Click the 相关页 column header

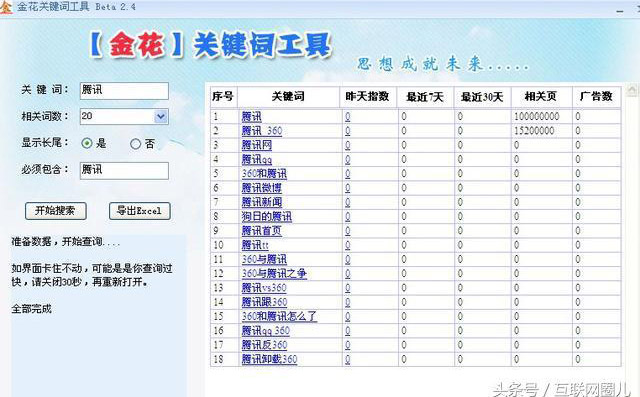pos(541,97)
